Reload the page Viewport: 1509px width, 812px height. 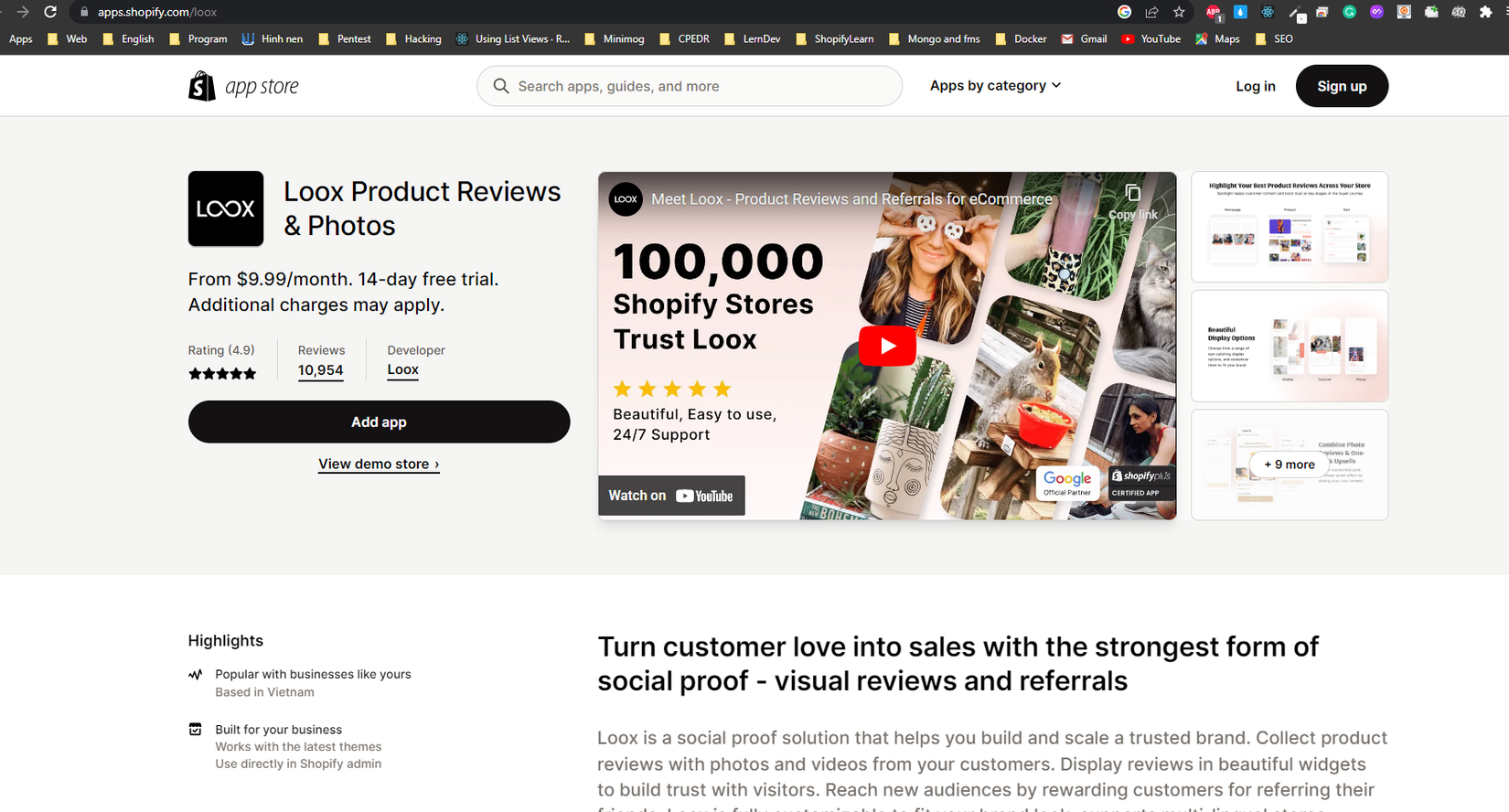pyautogui.click(x=50, y=12)
